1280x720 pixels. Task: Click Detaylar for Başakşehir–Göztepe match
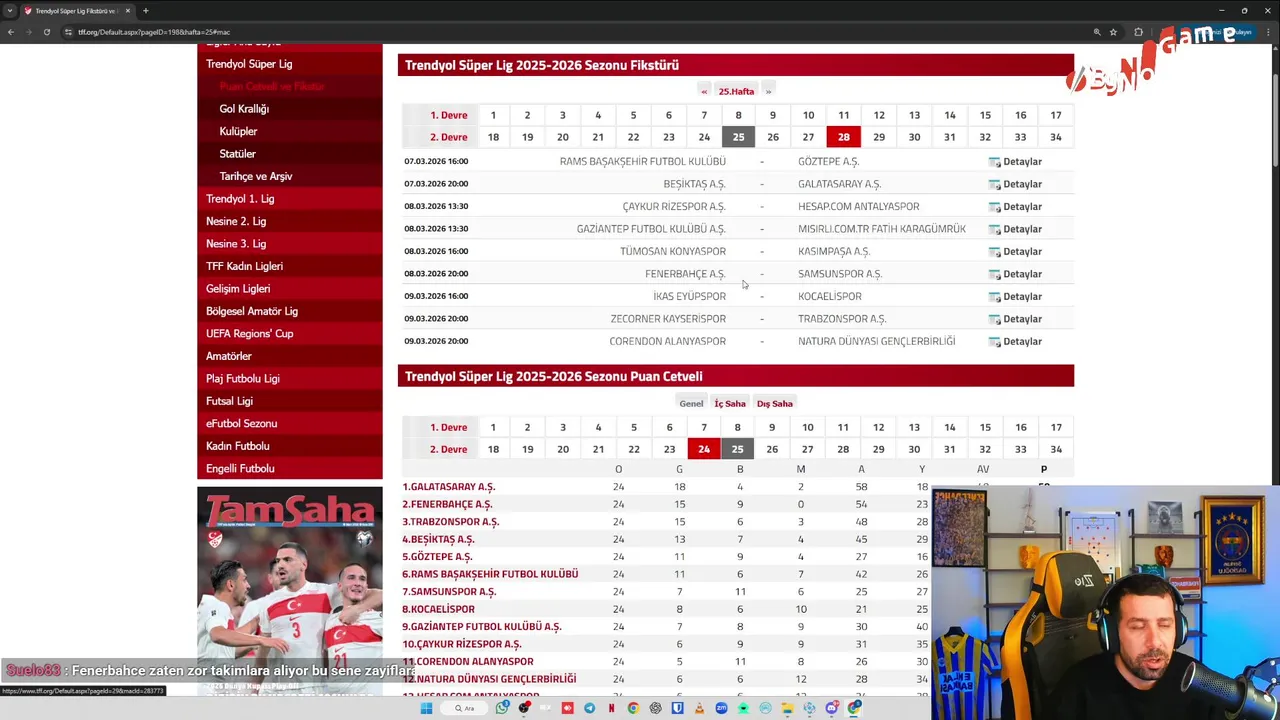coord(1022,162)
